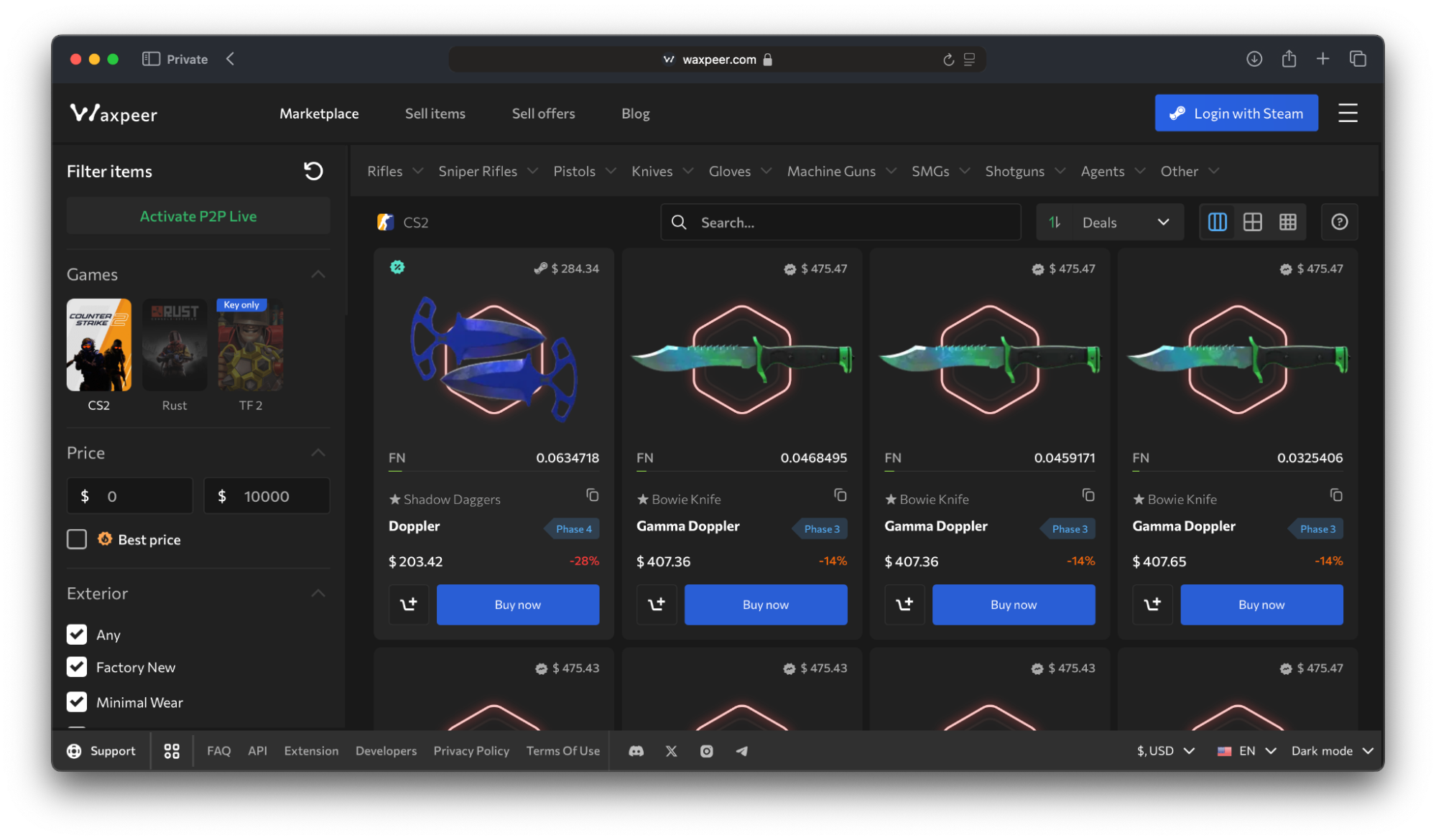Switch to the three-column view icon
Viewport: 1436px width, 840px height.
pos(1217,222)
